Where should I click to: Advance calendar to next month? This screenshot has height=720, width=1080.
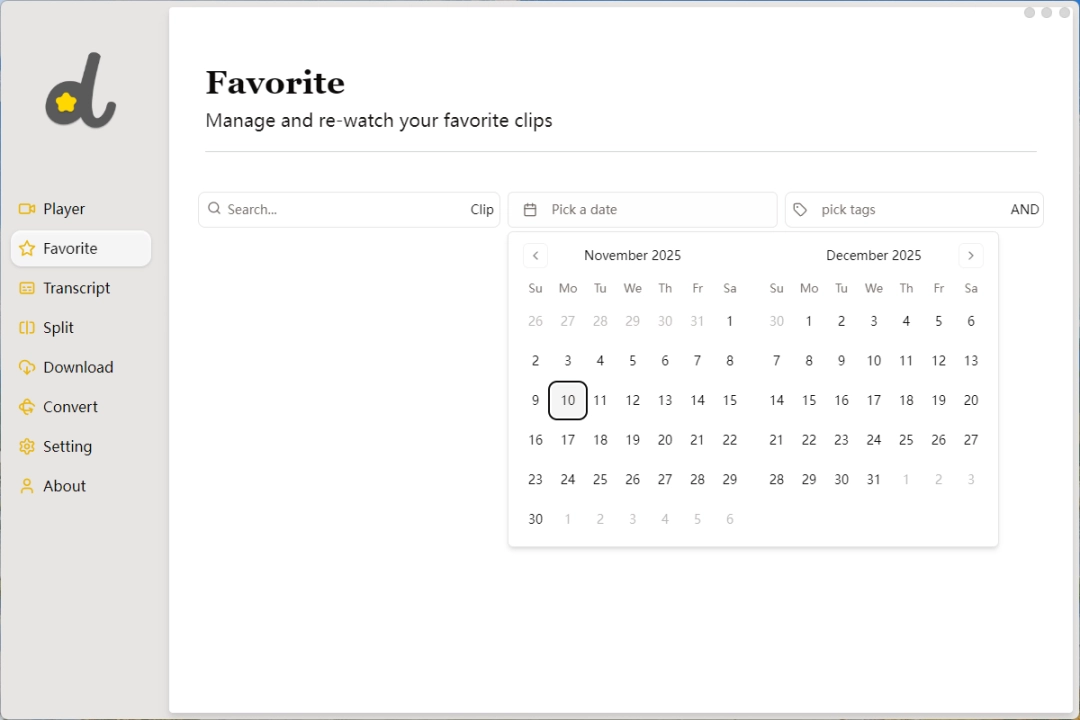(970, 256)
